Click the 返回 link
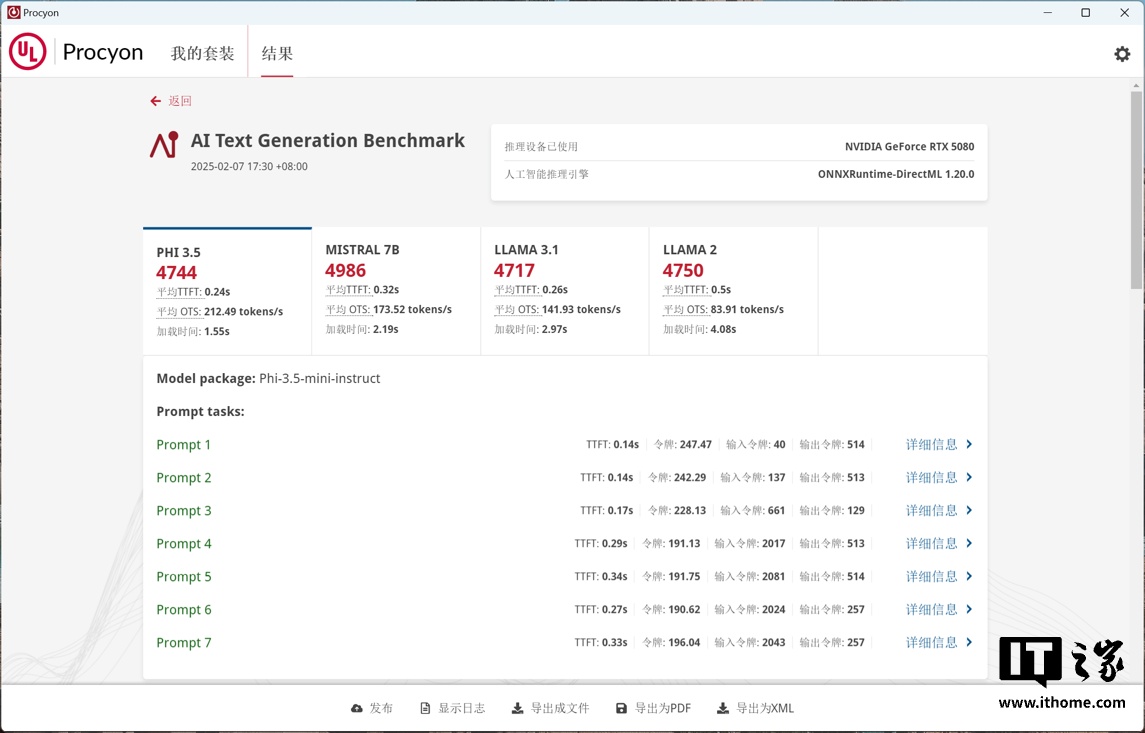Viewport: 1145px width, 733px height. [180, 101]
